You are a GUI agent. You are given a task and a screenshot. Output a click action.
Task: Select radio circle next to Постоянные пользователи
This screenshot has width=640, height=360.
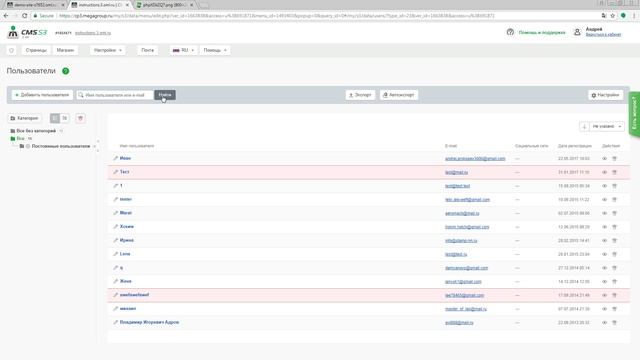click(x=28, y=146)
